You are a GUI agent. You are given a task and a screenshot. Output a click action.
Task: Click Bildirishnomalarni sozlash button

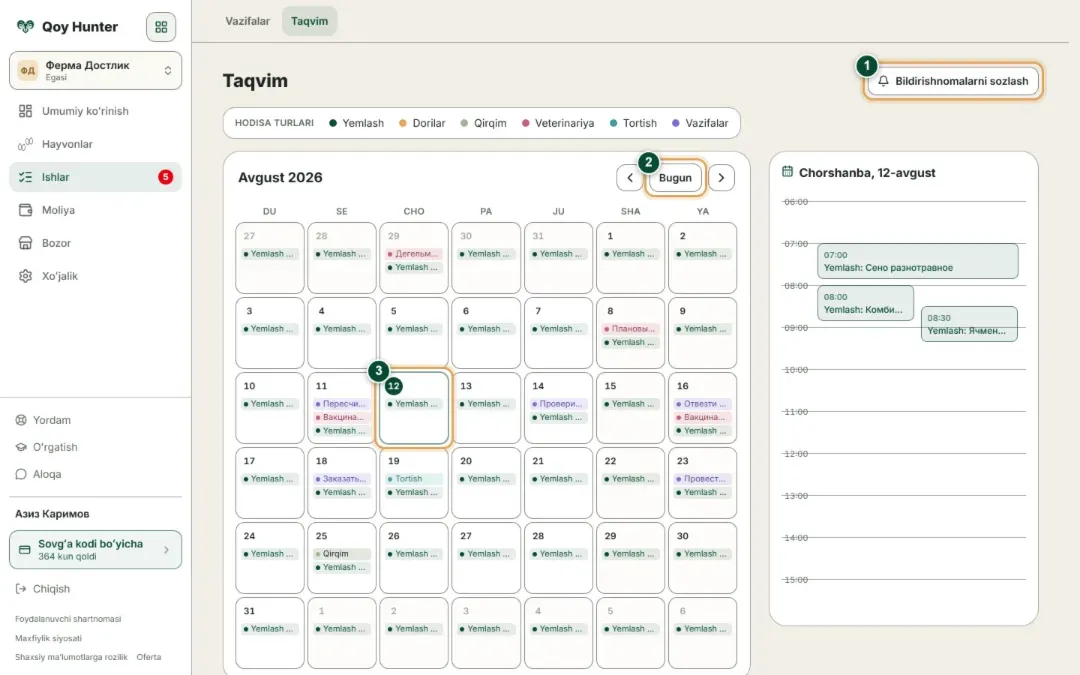[953, 81]
